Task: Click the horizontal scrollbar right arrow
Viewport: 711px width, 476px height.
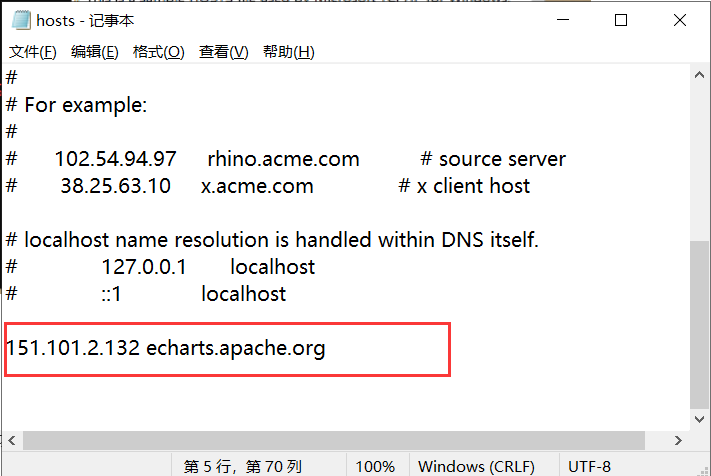Action: (678, 440)
